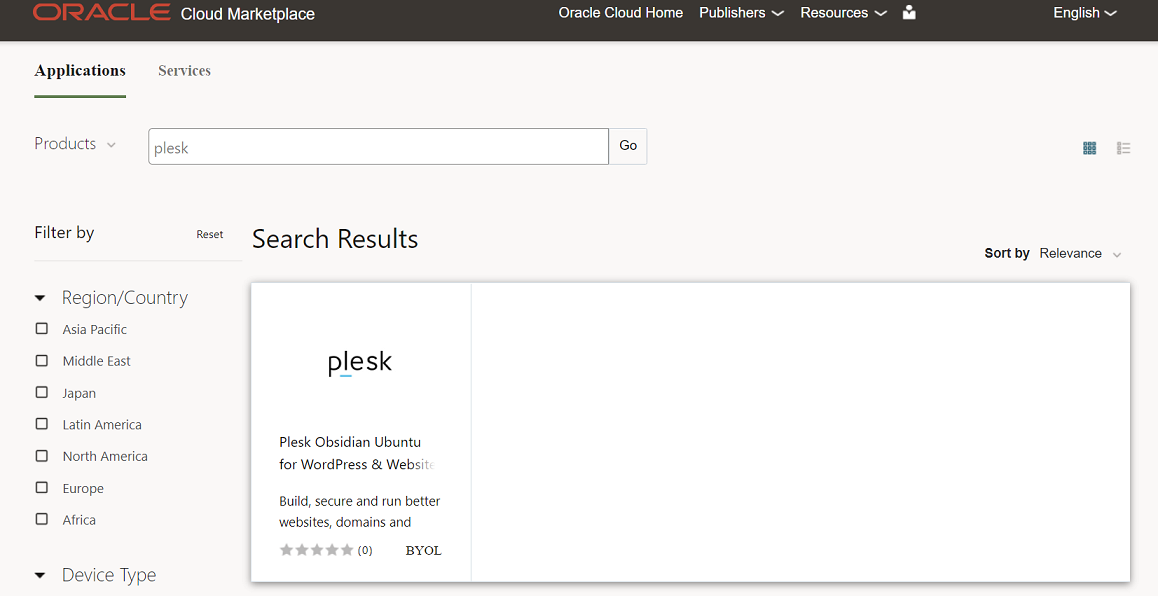The height and width of the screenshot is (596, 1158).
Task: Click inside the plesk search field
Action: [377, 146]
